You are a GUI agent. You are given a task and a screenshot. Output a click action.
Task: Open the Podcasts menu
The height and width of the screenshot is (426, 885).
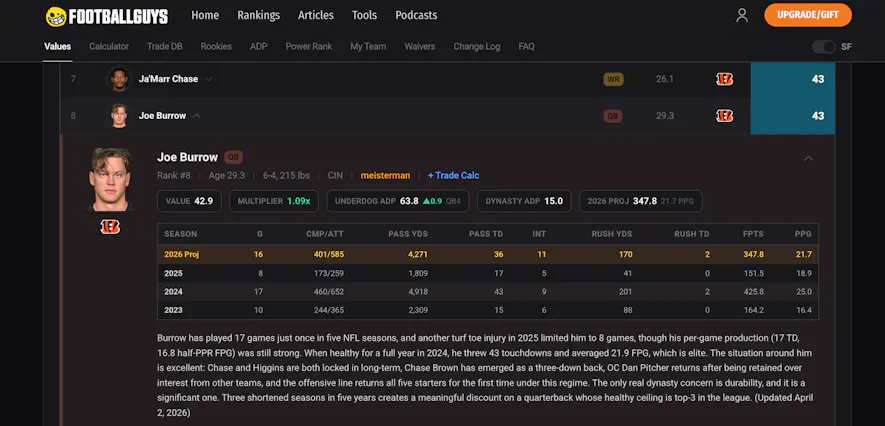[416, 15]
